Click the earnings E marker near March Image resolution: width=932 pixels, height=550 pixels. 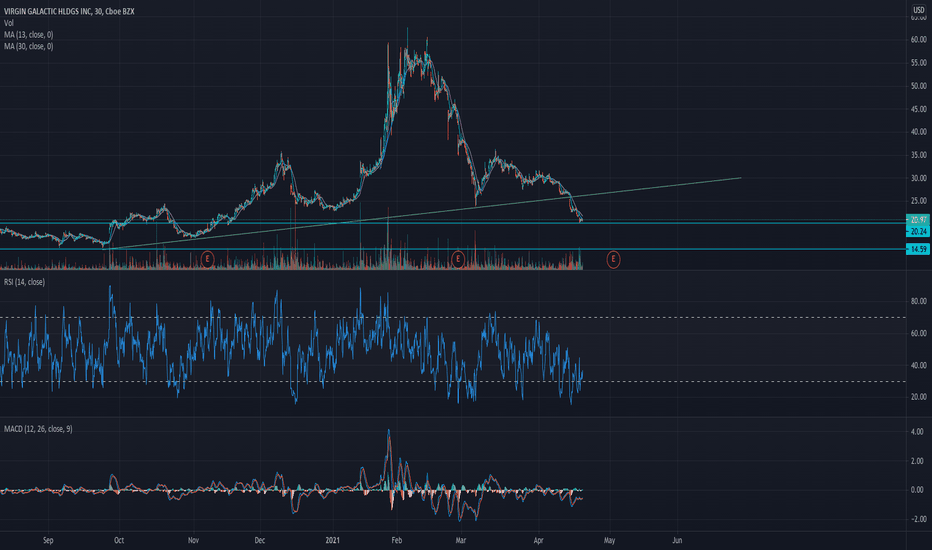click(458, 259)
